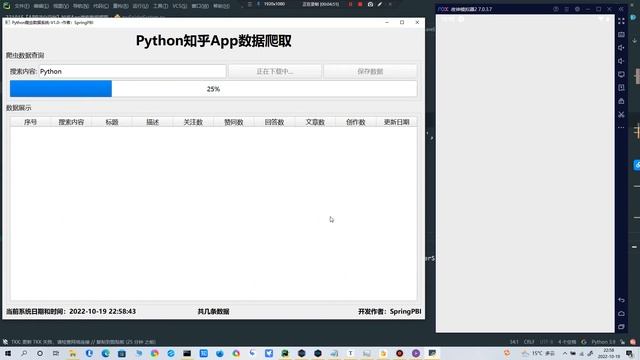The image size is (640, 360).
Task: Open keyboard mapping icon in Nox sidebar
Action: point(621,35)
